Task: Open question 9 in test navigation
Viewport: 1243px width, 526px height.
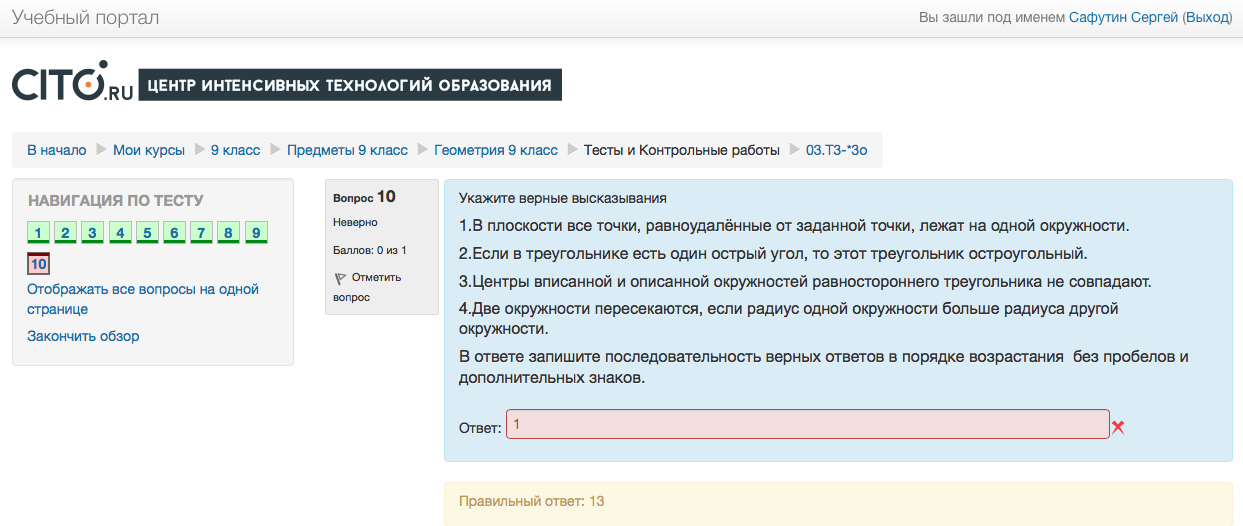Action: [256, 233]
